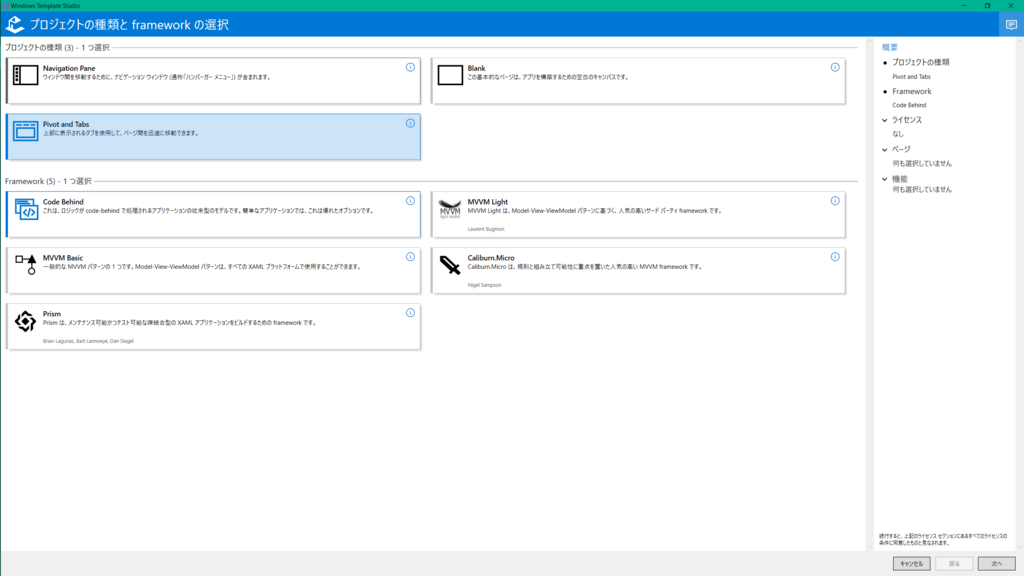Screen dimensions: 1024x576
Task: Choose the MVVM Light framework card
Action: [638, 215]
